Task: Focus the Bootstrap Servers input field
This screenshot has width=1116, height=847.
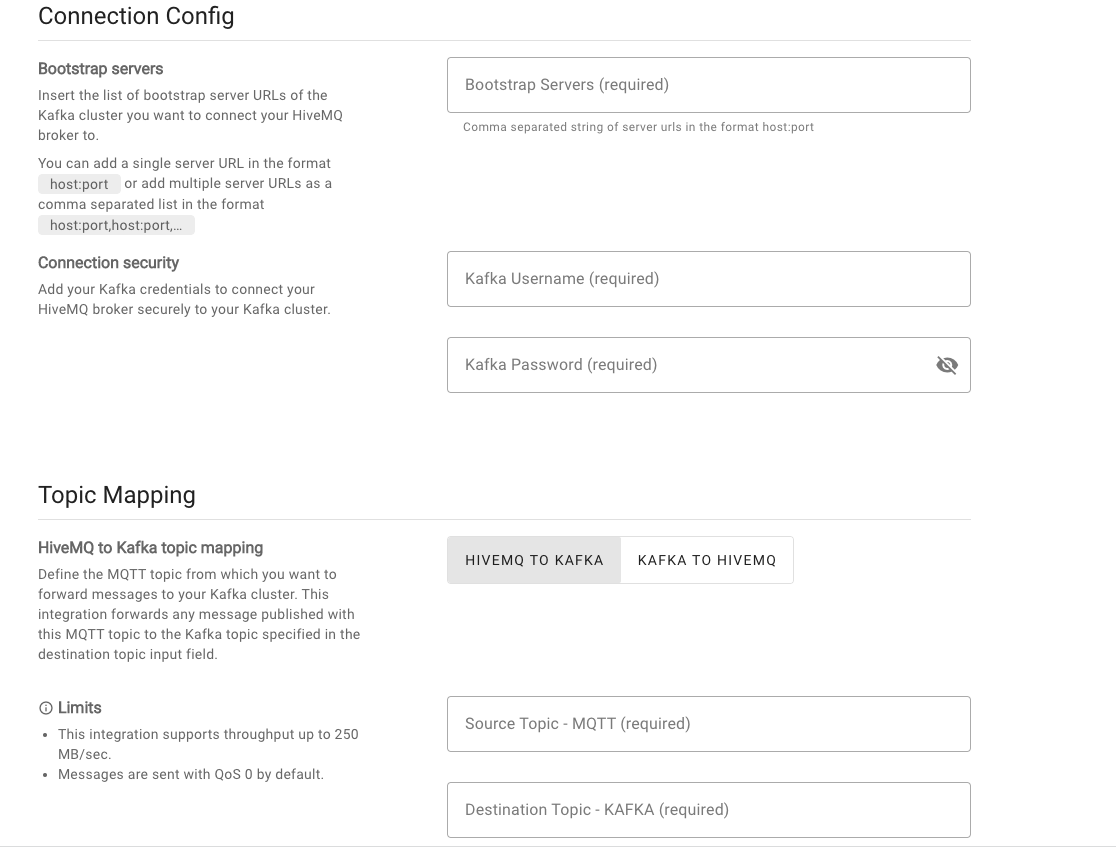Action: tap(709, 85)
